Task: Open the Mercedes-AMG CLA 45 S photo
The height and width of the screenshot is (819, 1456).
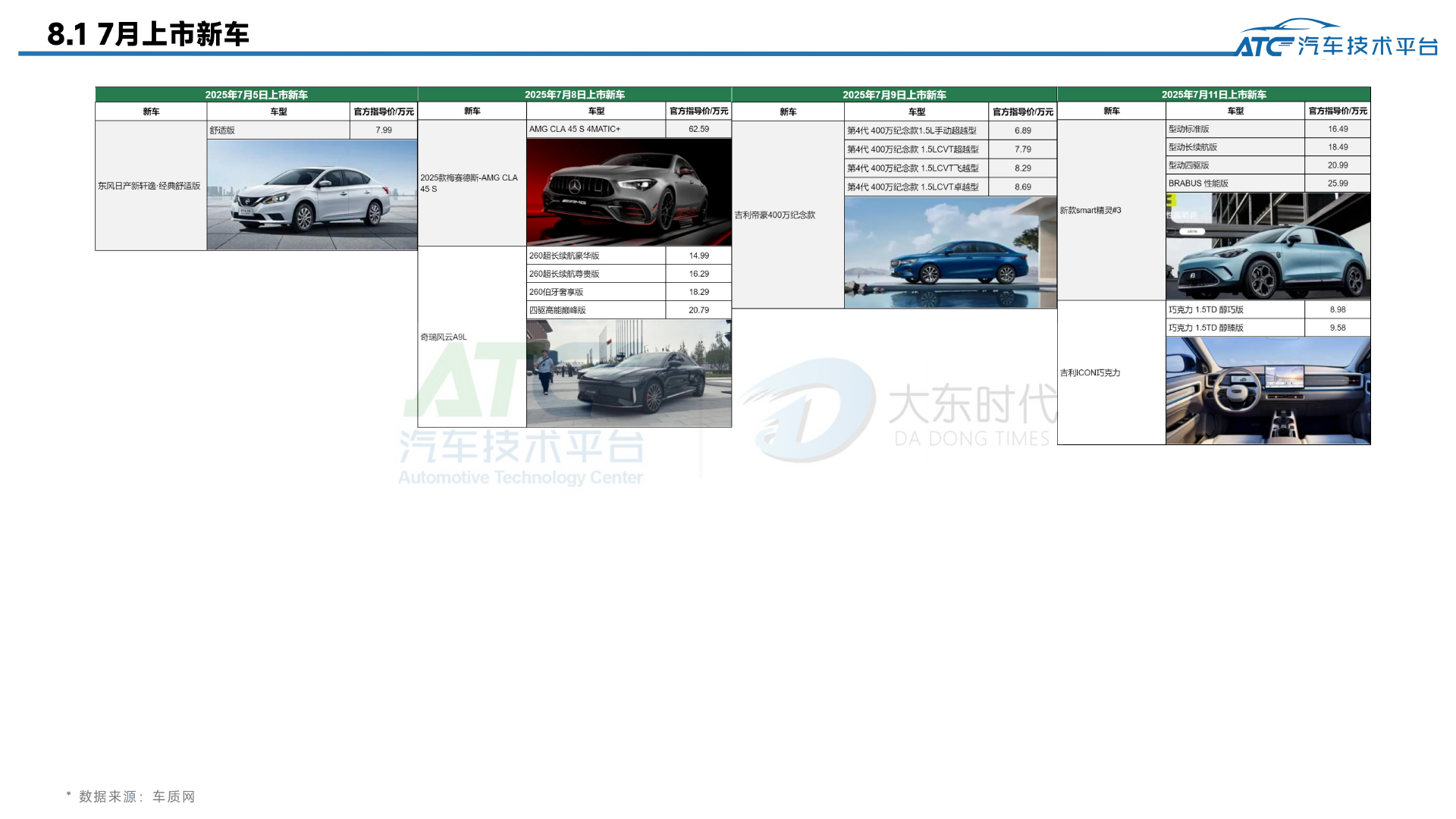Action: [x=629, y=192]
